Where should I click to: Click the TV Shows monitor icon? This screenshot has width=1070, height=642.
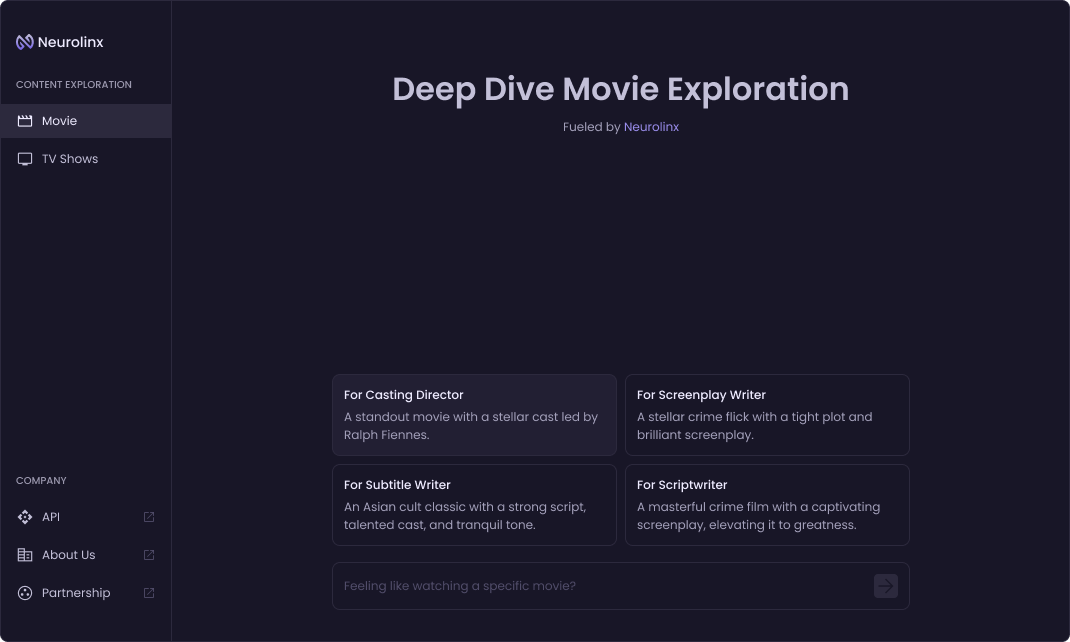(x=25, y=159)
